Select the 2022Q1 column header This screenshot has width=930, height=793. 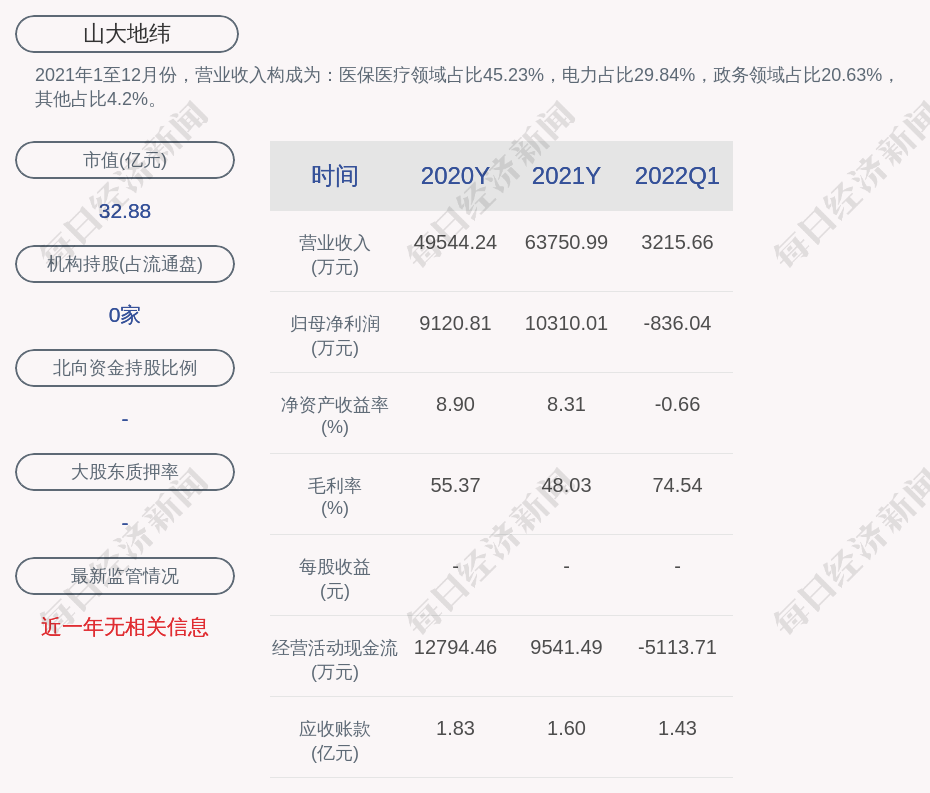pyautogui.click(x=677, y=176)
